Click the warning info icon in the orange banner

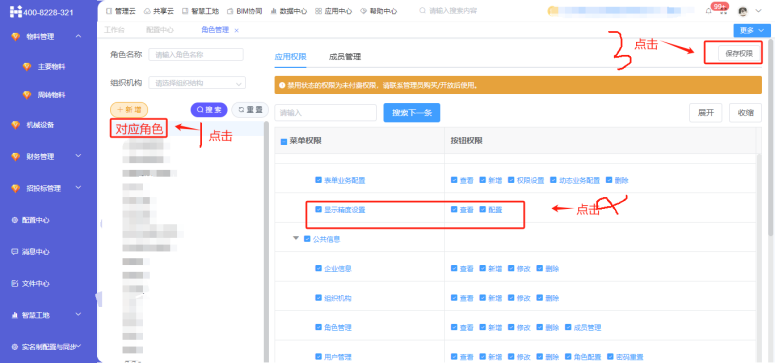[x=282, y=85]
